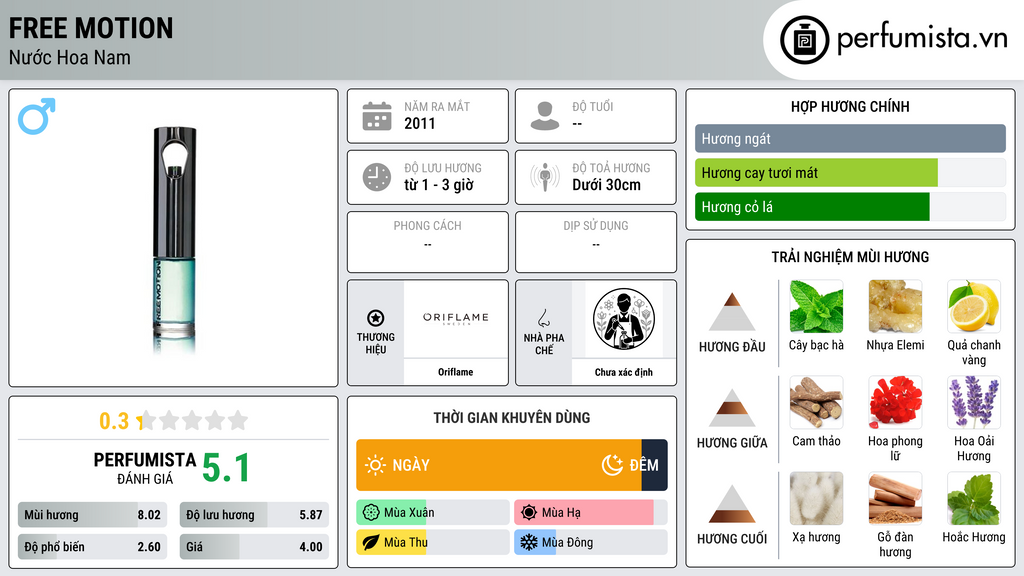The height and width of the screenshot is (576, 1024).
Task: Select the Hoa phong lữ geranium image
Action: pyautogui.click(x=895, y=403)
